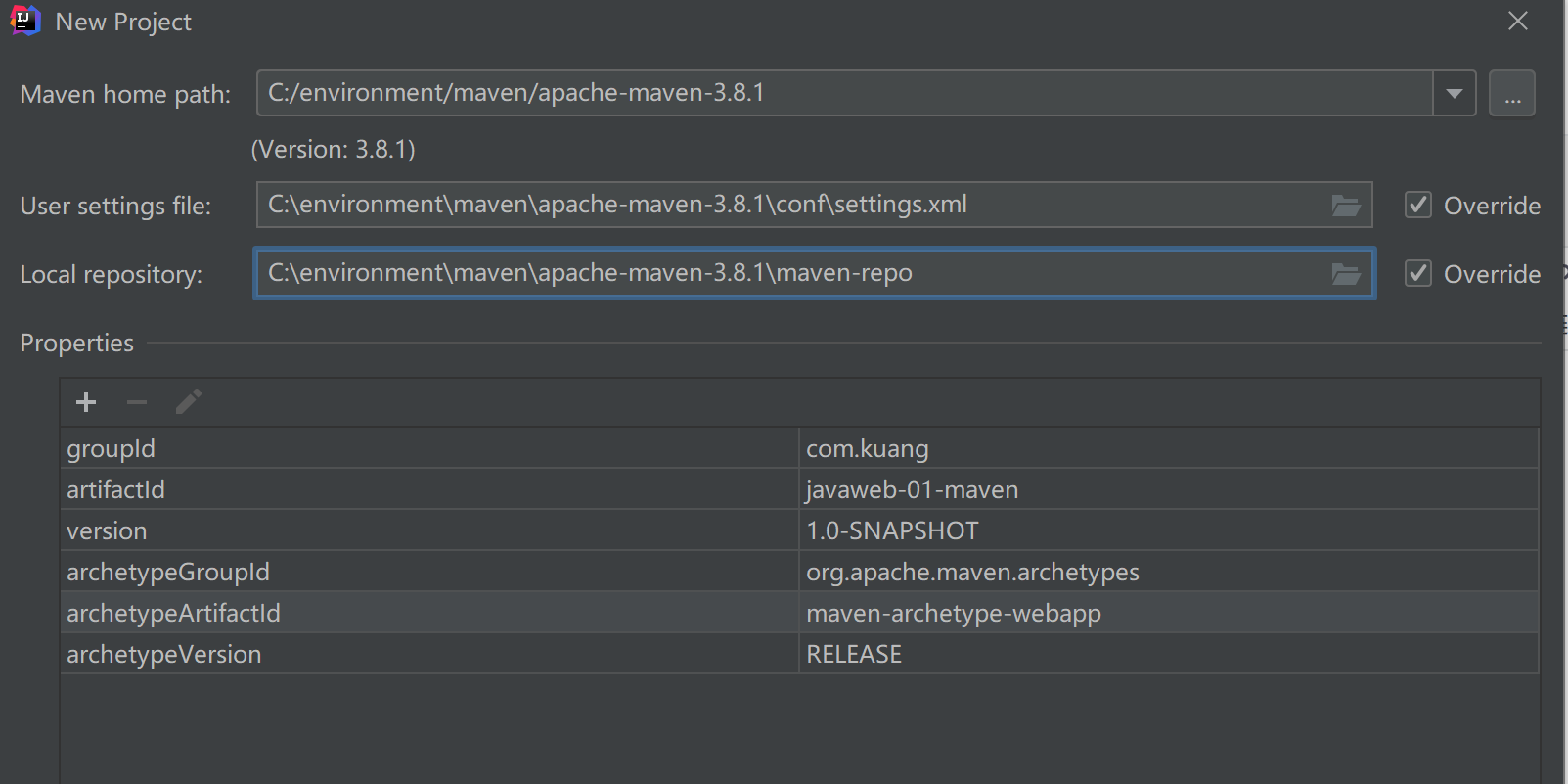1568x784 pixels.
Task: Click the RELEASE value cell
Action: click(x=1169, y=654)
